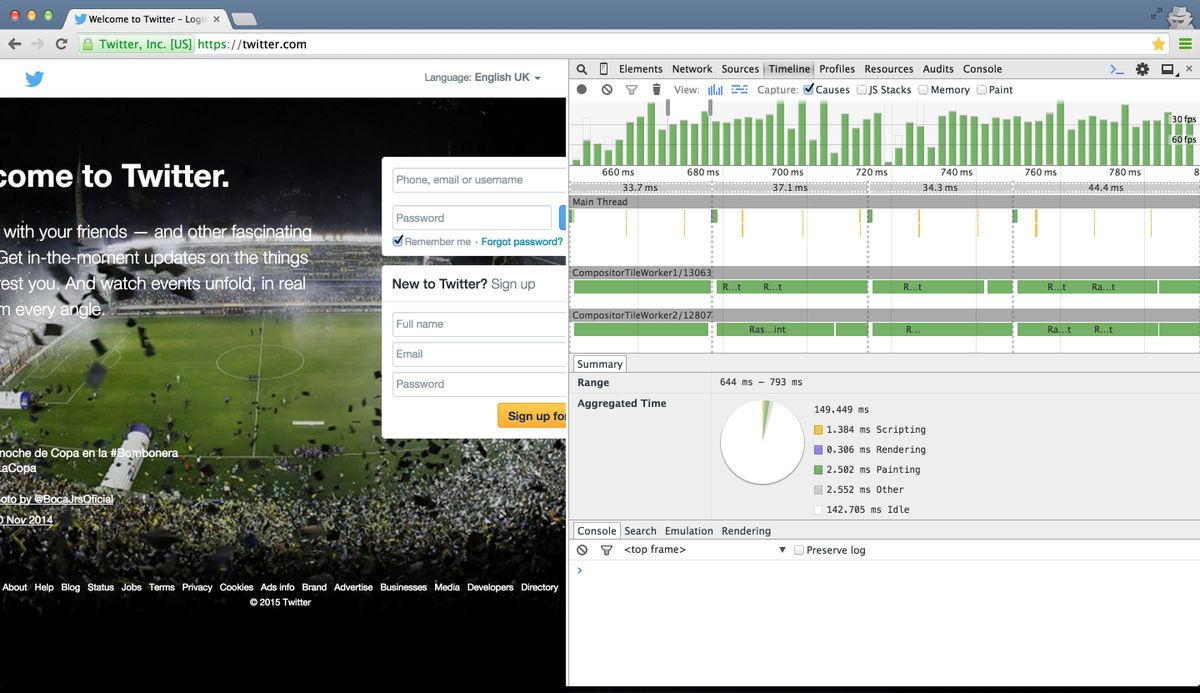Open the Profiles panel tab

(x=837, y=69)
